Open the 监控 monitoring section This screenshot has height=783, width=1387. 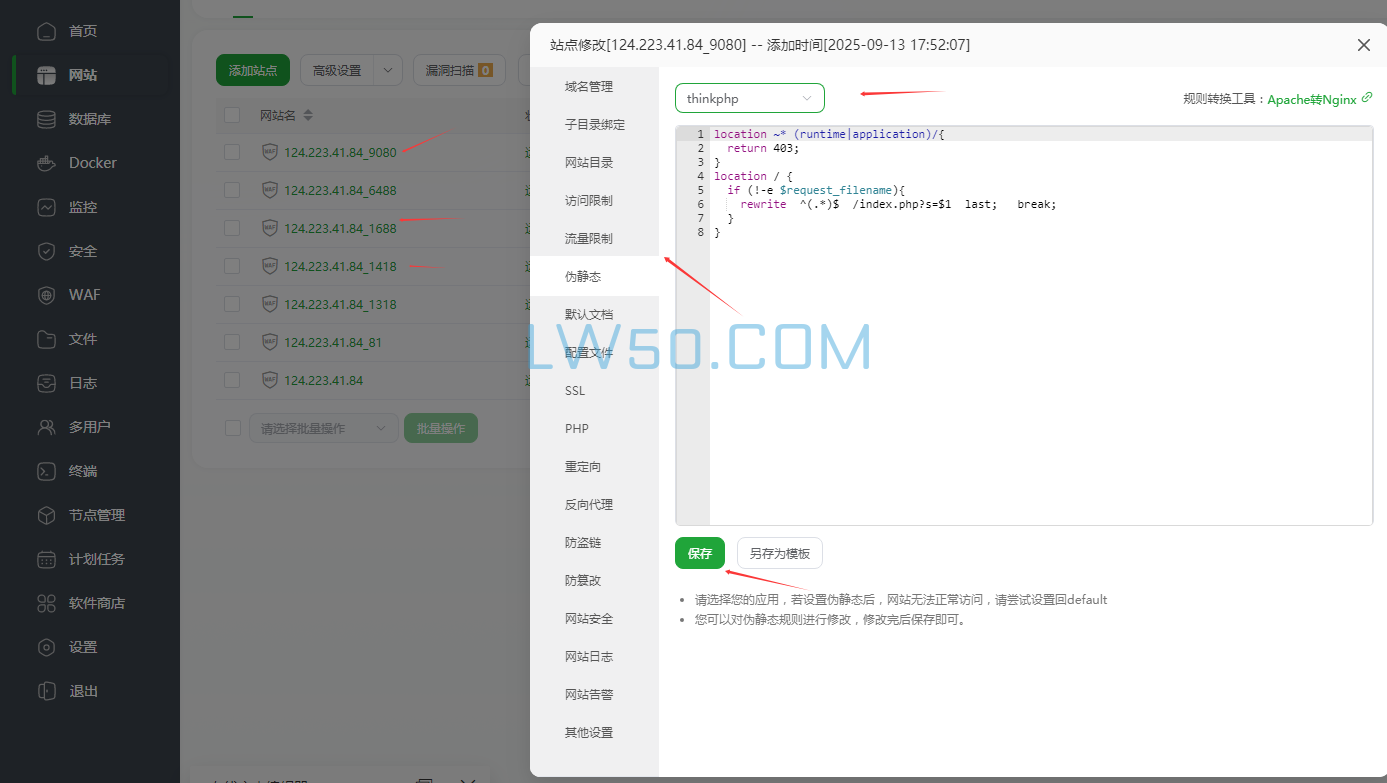90,207
